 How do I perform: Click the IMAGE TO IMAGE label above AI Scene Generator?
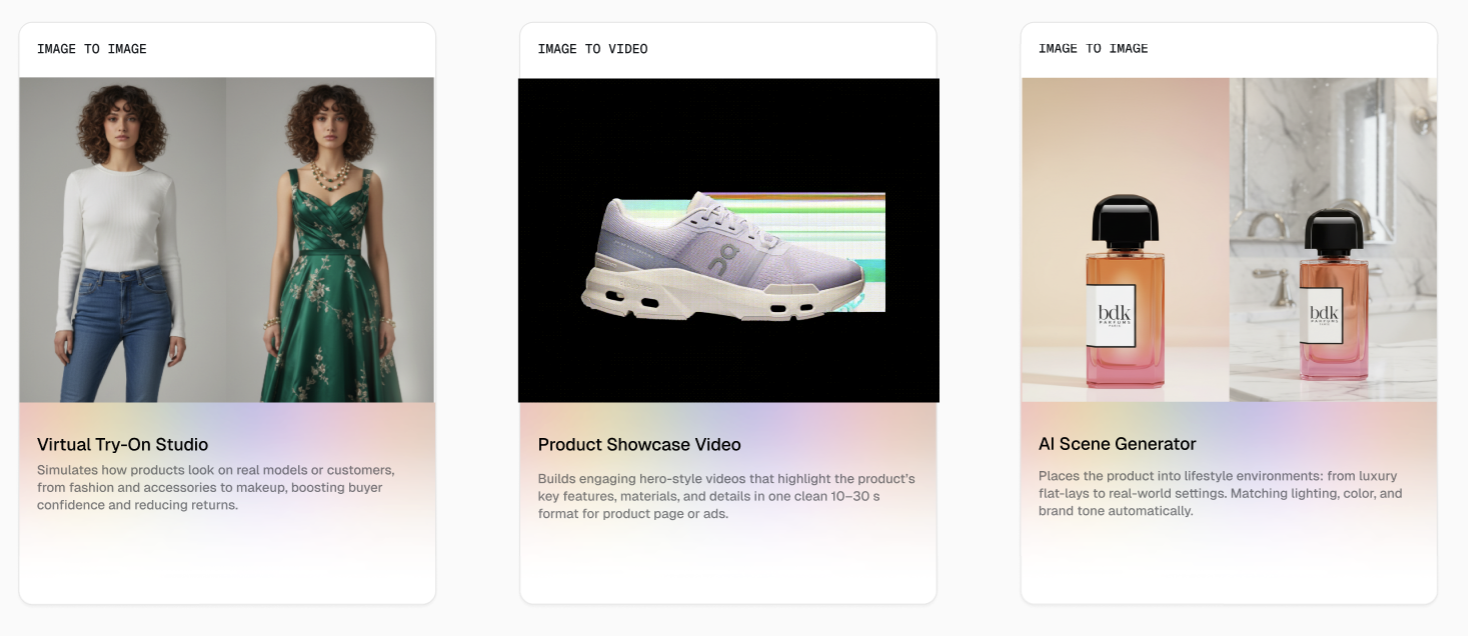[x=1093, y=48]
